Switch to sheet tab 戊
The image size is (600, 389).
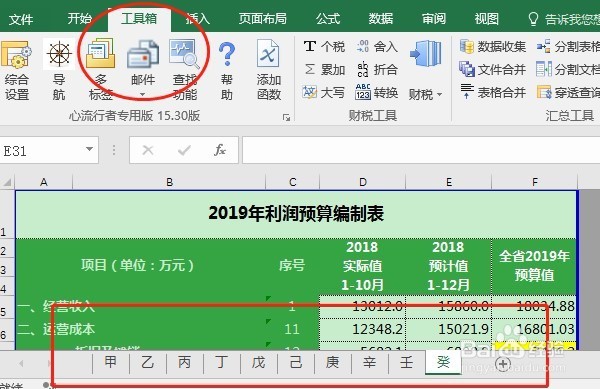pyautogui.click(x=259, y=362)
